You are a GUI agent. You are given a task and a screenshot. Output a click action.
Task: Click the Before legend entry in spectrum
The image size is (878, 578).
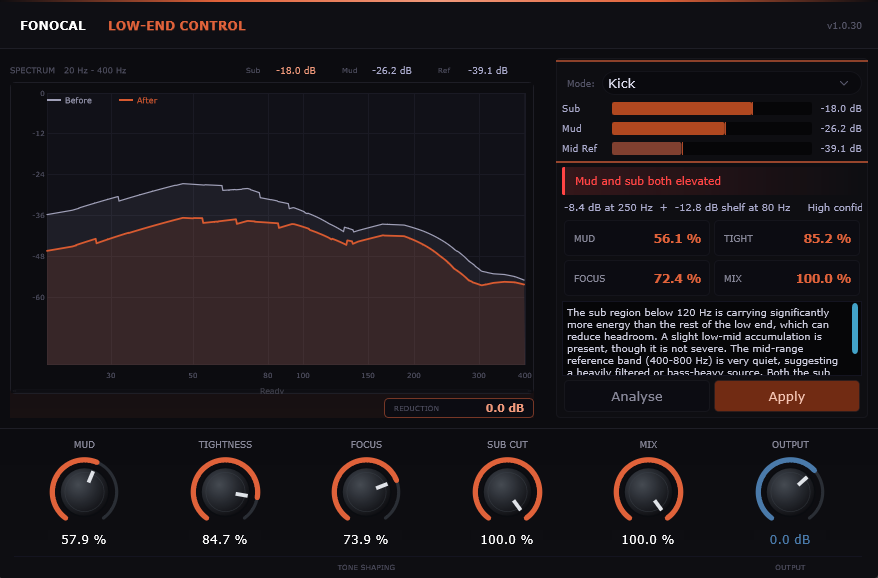[69, 101]
